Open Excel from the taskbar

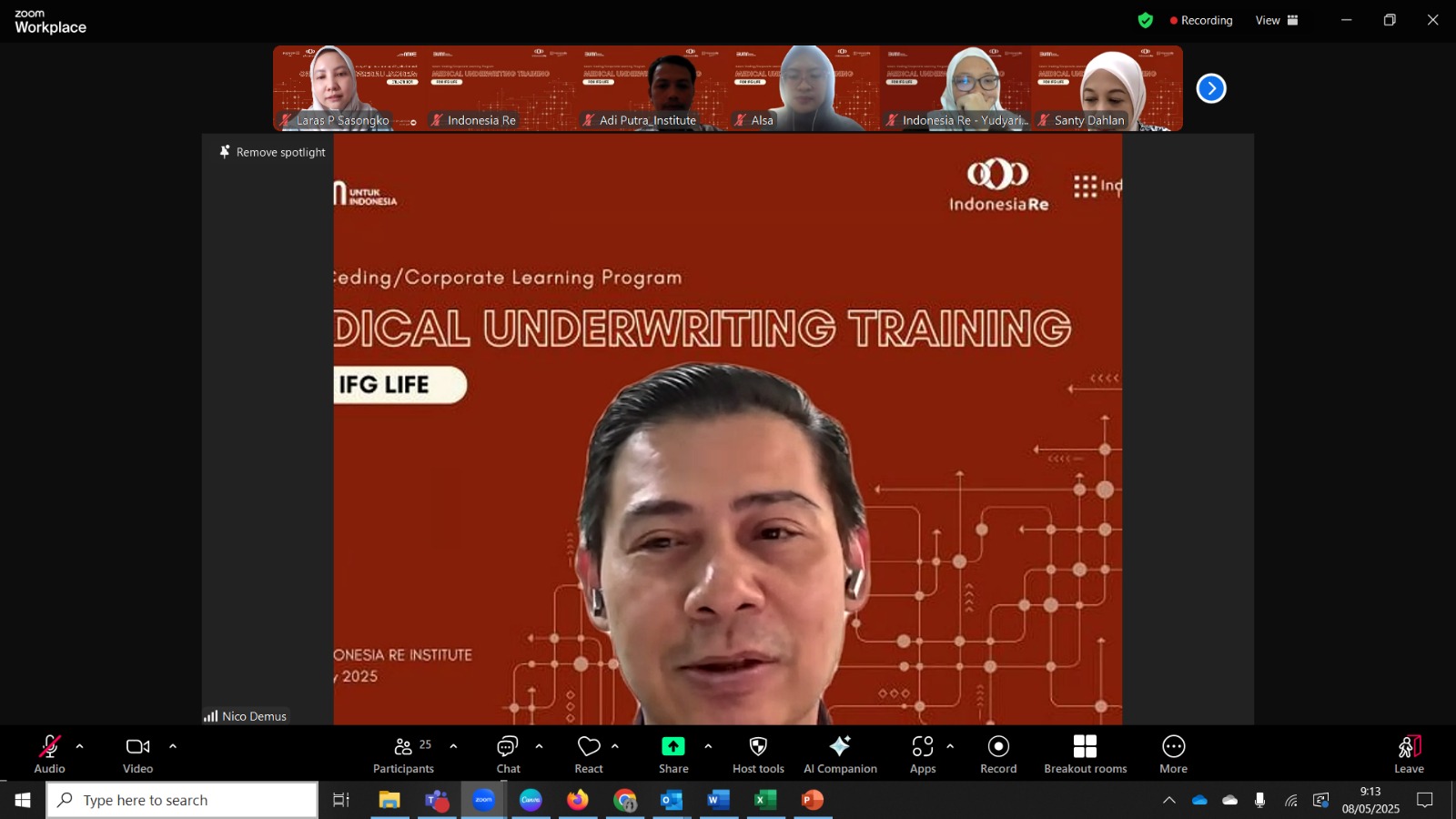pyautogui.click(x=765, y=800)
